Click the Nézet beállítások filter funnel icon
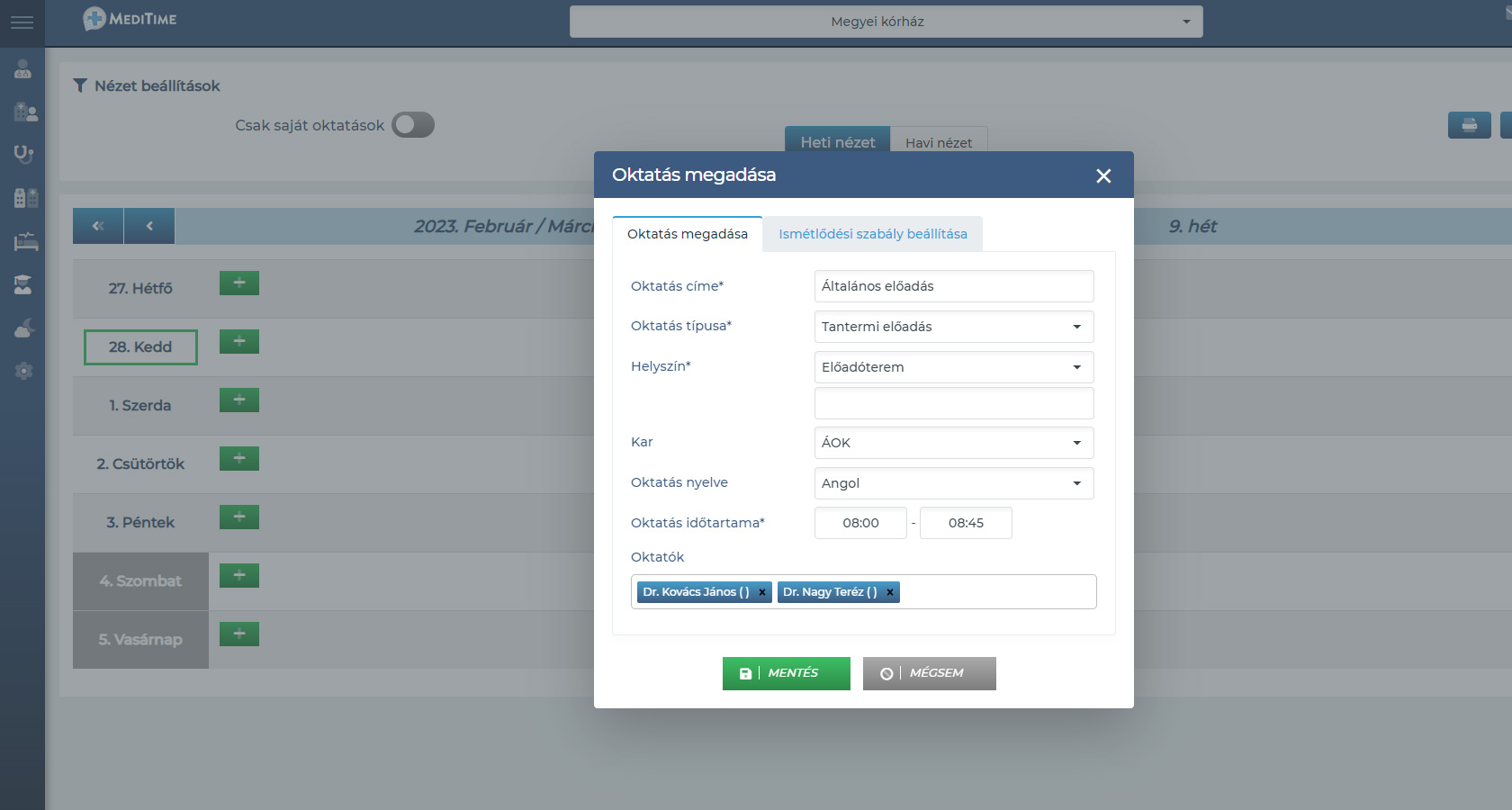The image size is (1512, 810). [80, 85]
